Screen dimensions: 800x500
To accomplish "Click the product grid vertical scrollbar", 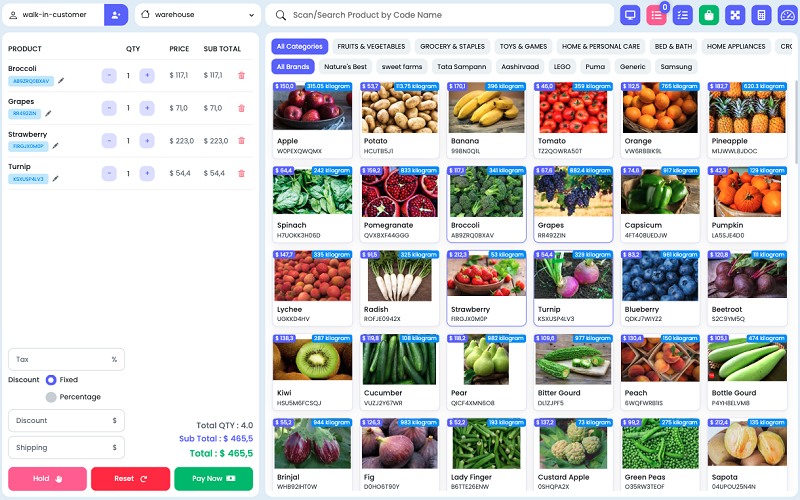I will [796, 122].
